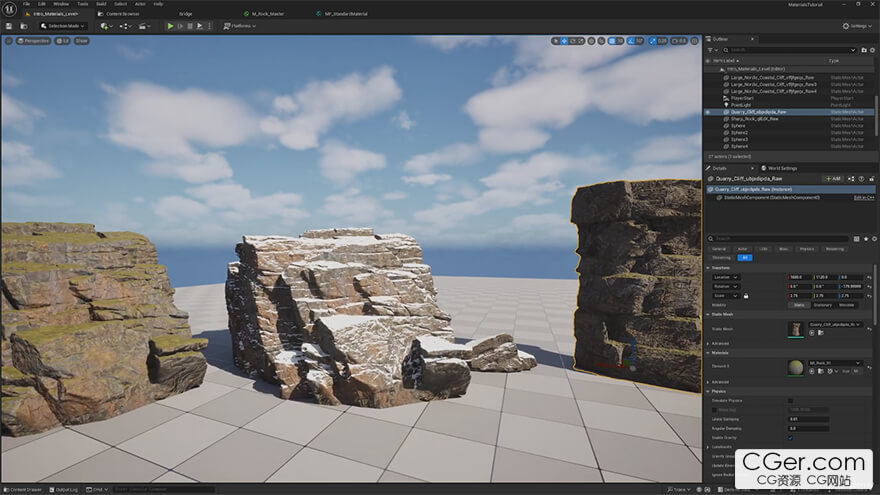The image size is (880, 495).
Task: Open the Edit menu
Action: [42, 4]
